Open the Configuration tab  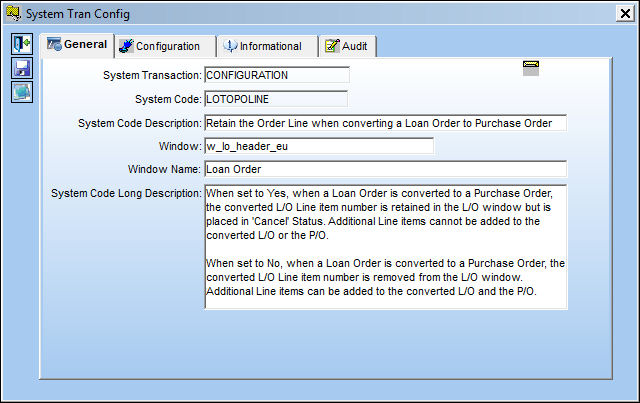[x=165, y=46]
